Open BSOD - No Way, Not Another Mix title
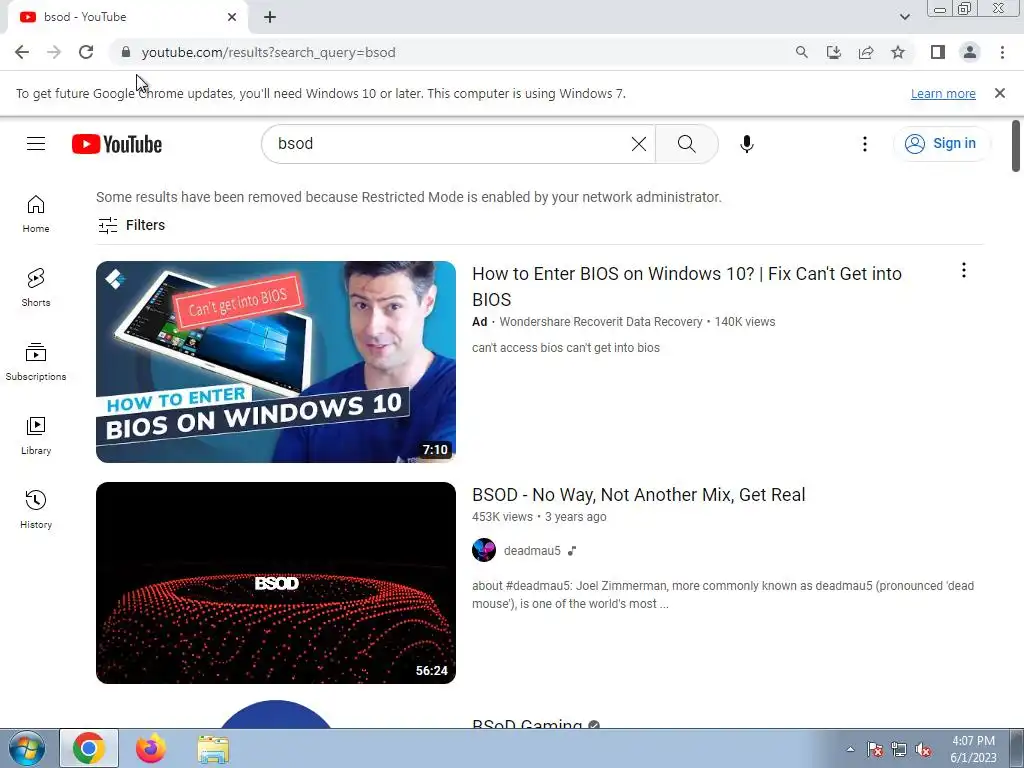The height and width of the screenshot is (768, 1024). click(639, 495)
